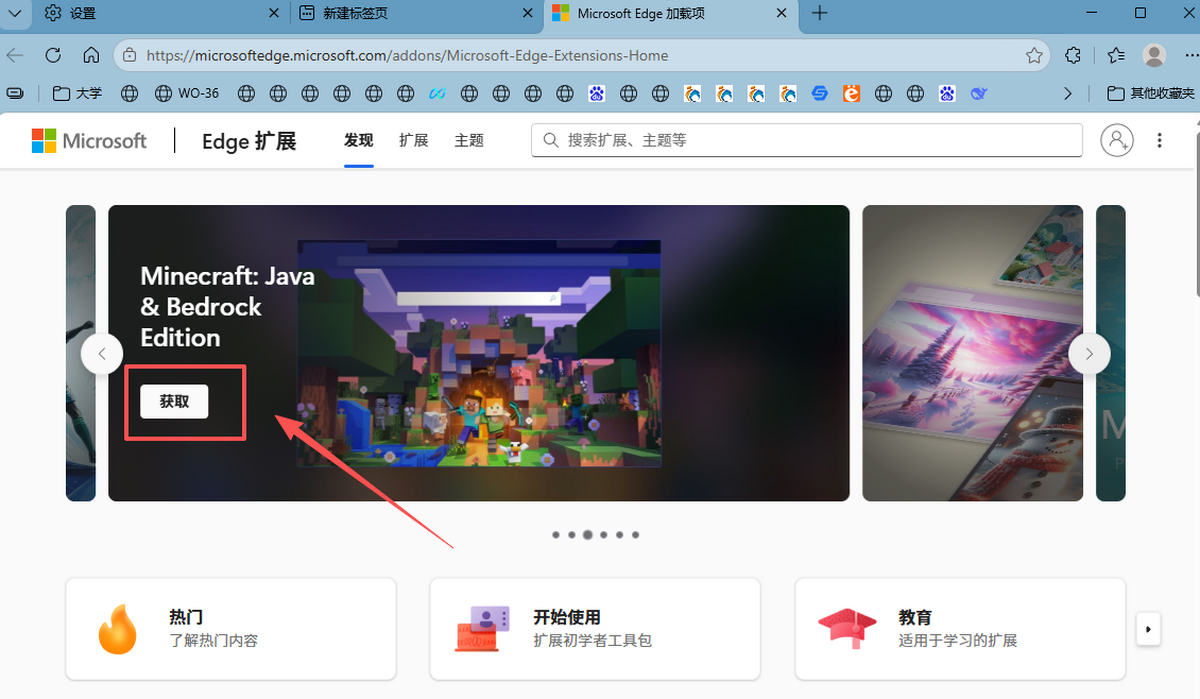Open the tab search dropdown chevron
This screenshot has width=1200, height=699.
coord(13,13)
